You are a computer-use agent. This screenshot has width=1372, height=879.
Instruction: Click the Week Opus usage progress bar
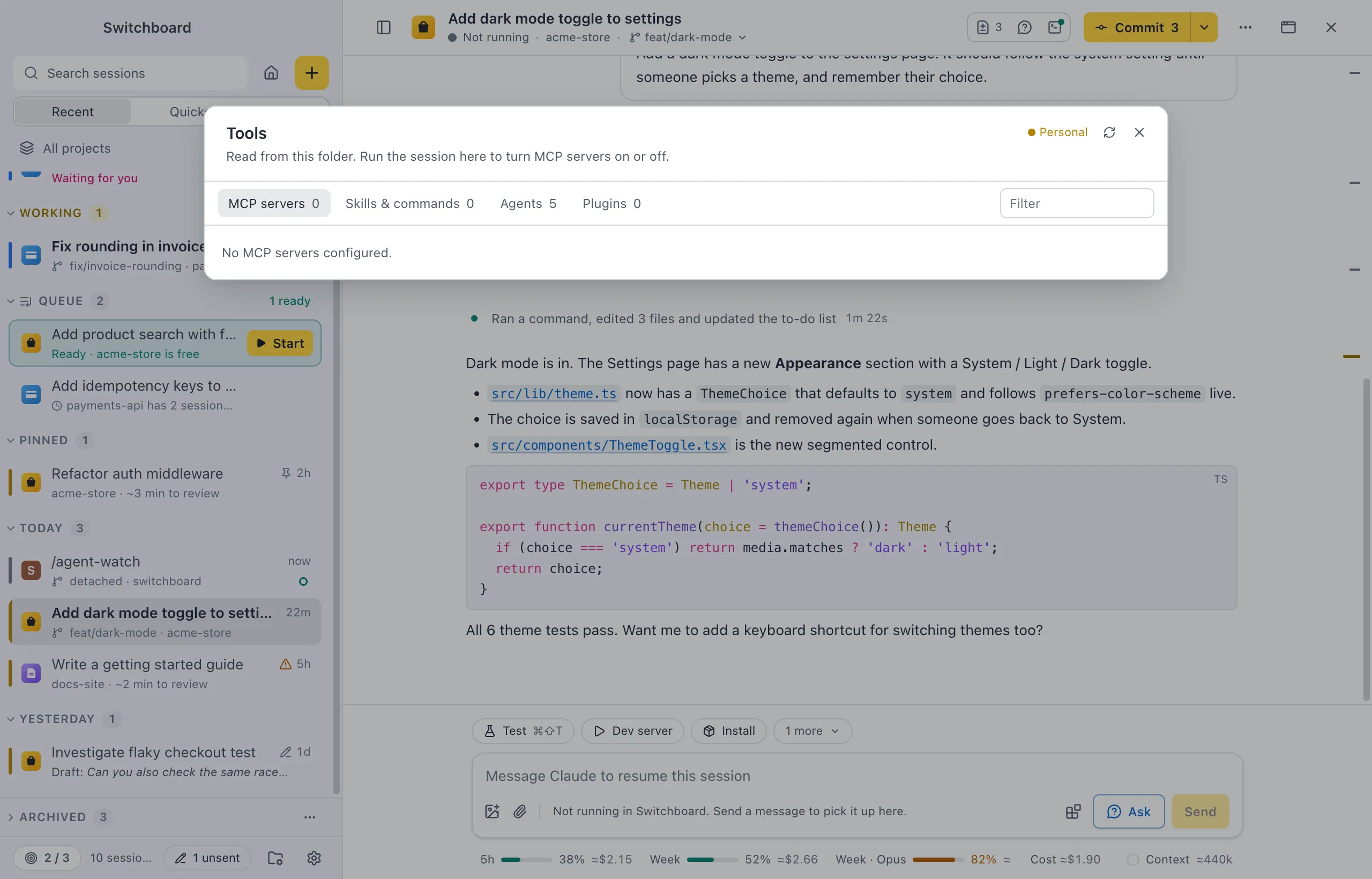pos(937,860)
